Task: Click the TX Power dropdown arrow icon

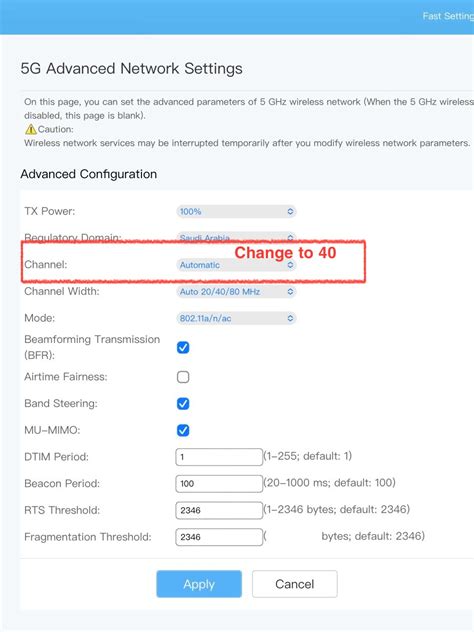Action: [x=290, y=212]
